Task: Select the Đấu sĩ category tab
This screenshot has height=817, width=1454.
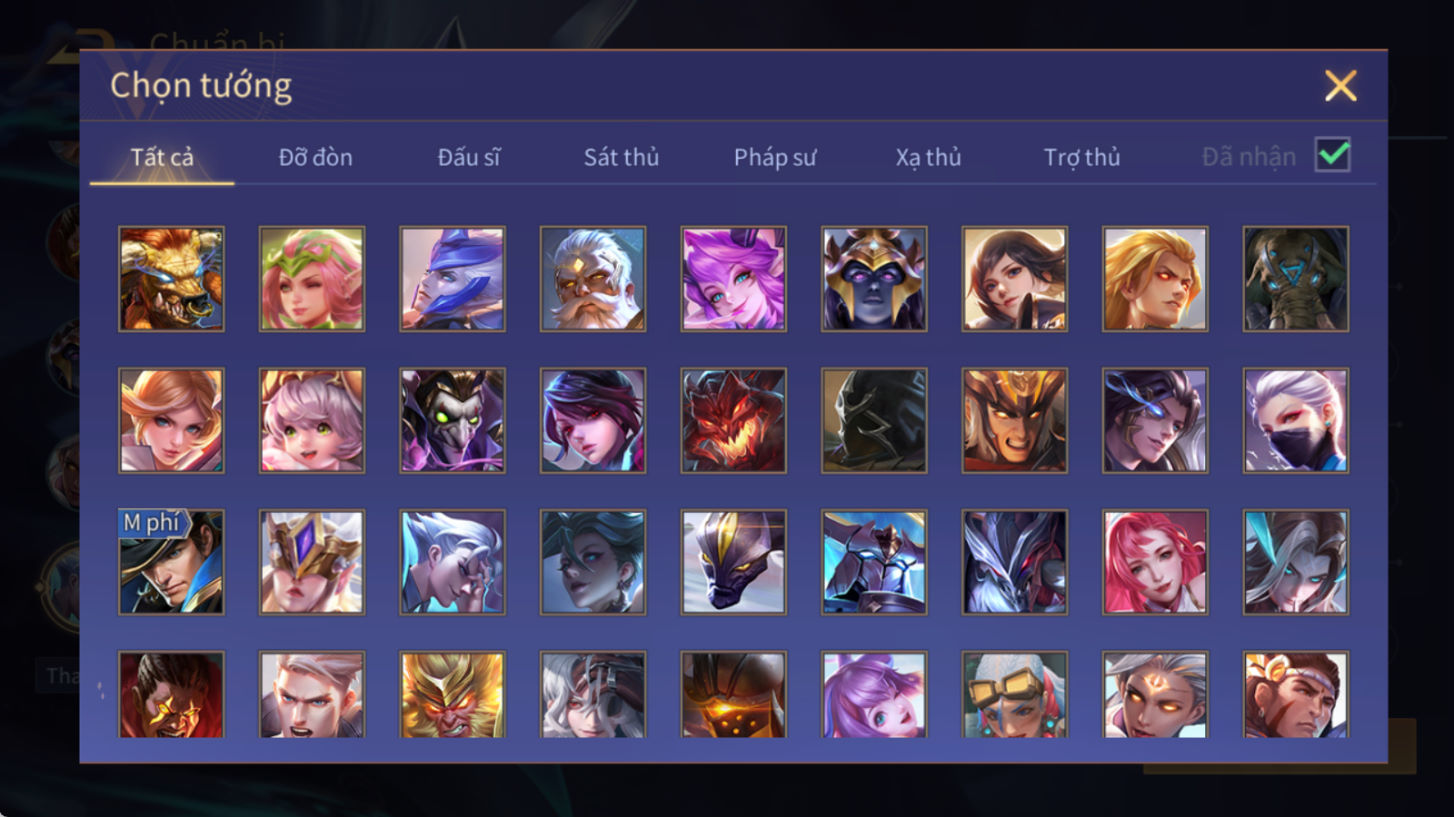Action: pyautogui.click(x=469, y=157)
